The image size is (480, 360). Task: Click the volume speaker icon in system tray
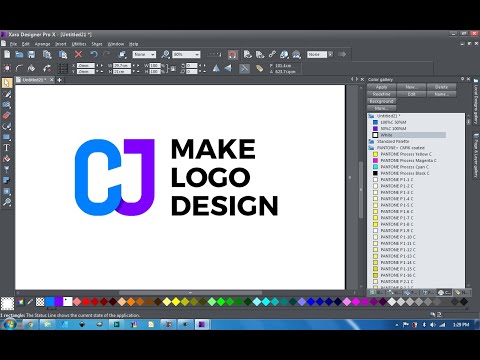433,324
